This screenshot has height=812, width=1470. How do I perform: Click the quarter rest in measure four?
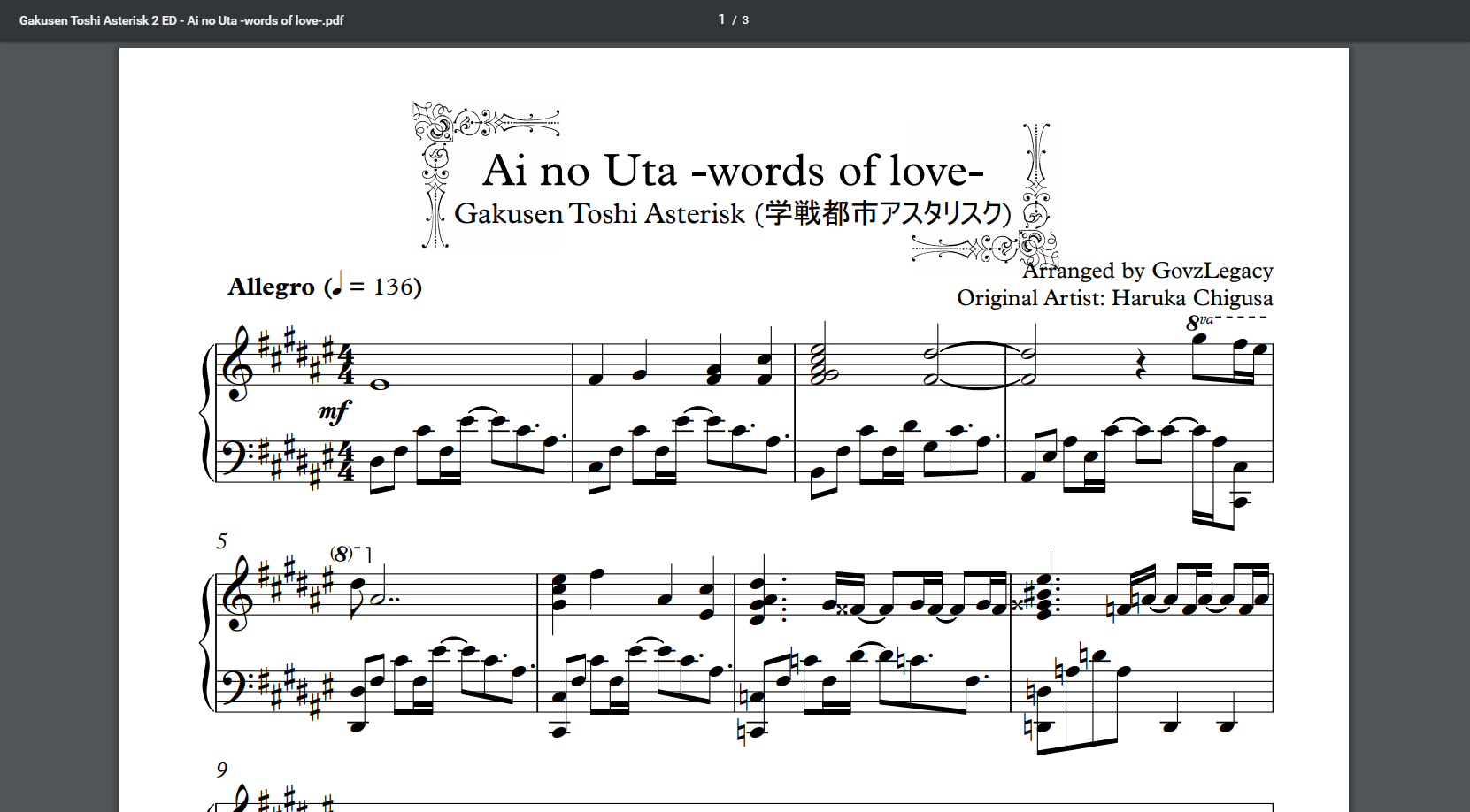pyautogui.click(x=1141, y=364)
